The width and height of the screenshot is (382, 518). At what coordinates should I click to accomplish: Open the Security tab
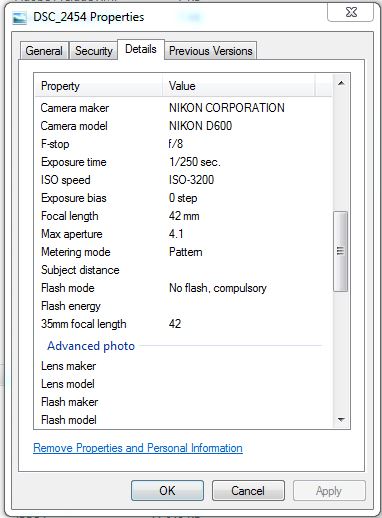point(94,51)
